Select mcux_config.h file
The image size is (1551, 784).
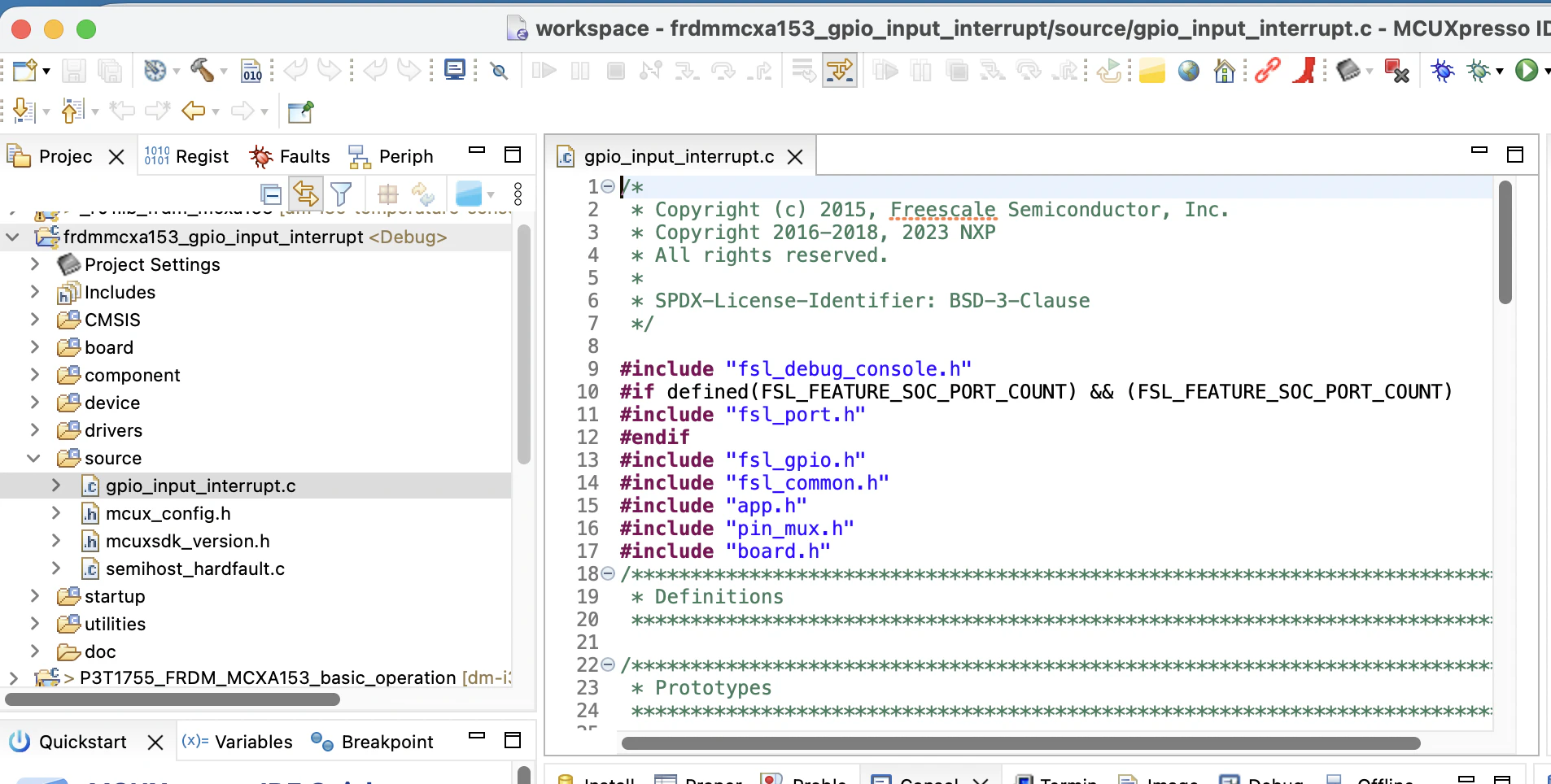(x=168, y=513)
